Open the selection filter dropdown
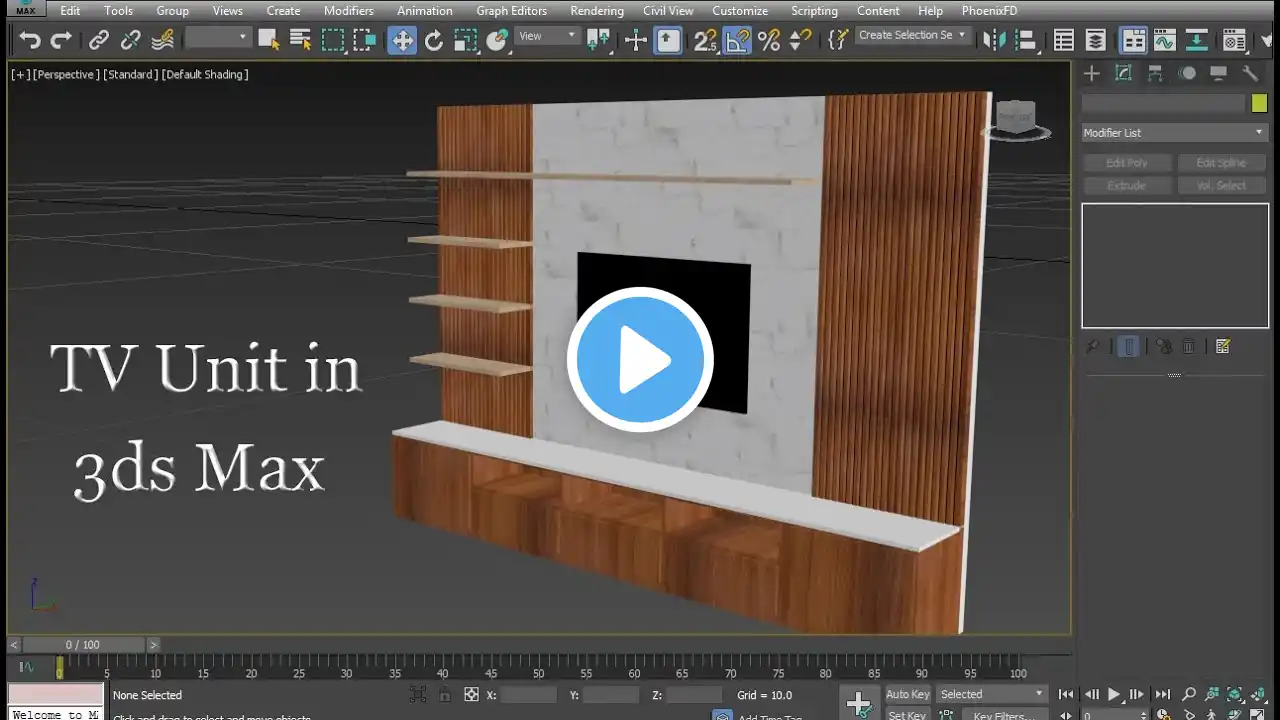This screenshot has height=720, width=1280. pyautogui.click(x=217, y=37)
